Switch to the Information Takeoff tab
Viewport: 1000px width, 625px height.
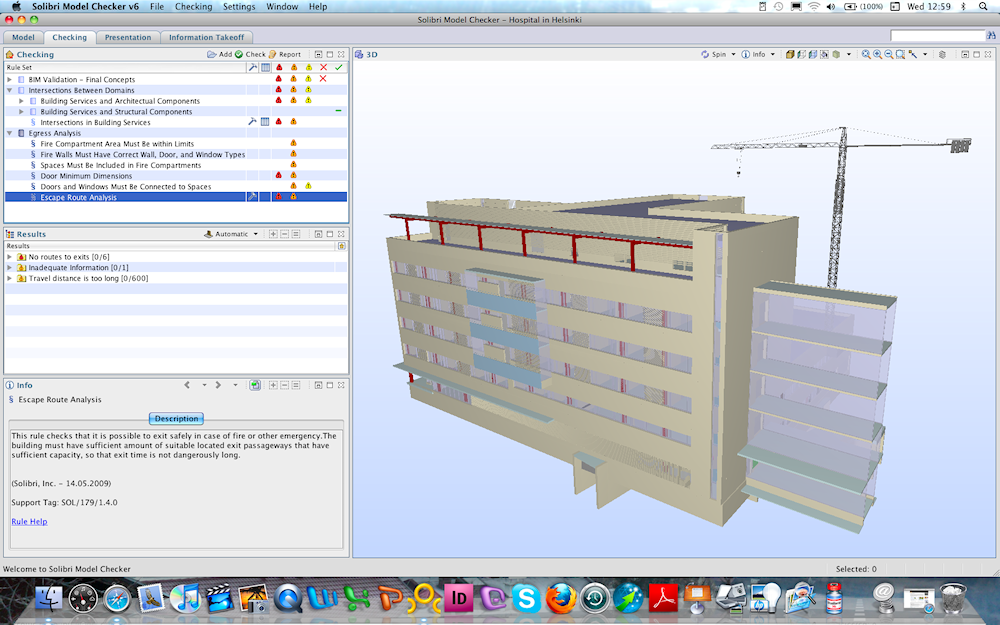pos(205,37)
